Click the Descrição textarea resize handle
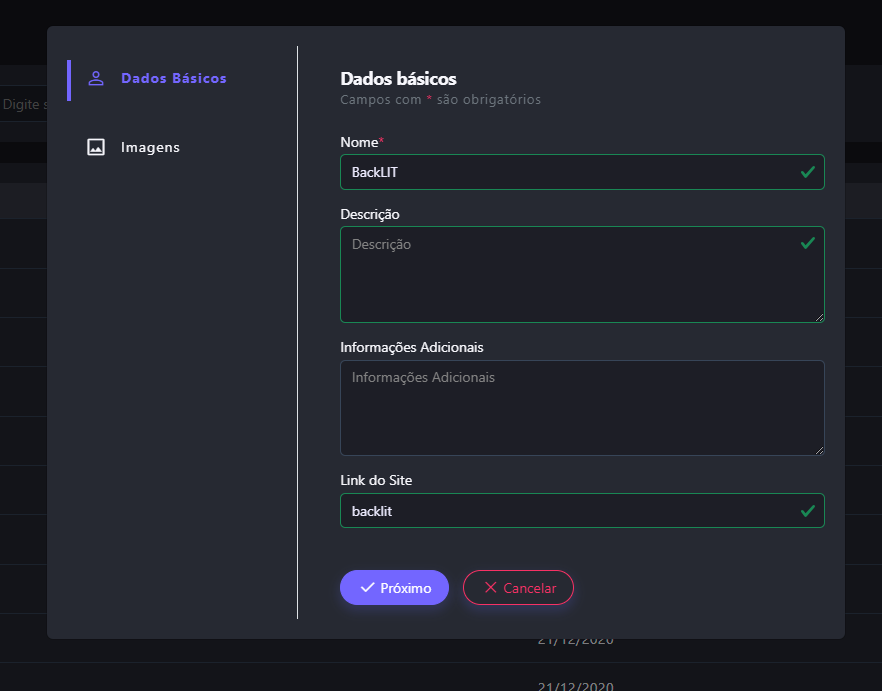The width and height of the screenshot is (882, 691). (819, 317)
